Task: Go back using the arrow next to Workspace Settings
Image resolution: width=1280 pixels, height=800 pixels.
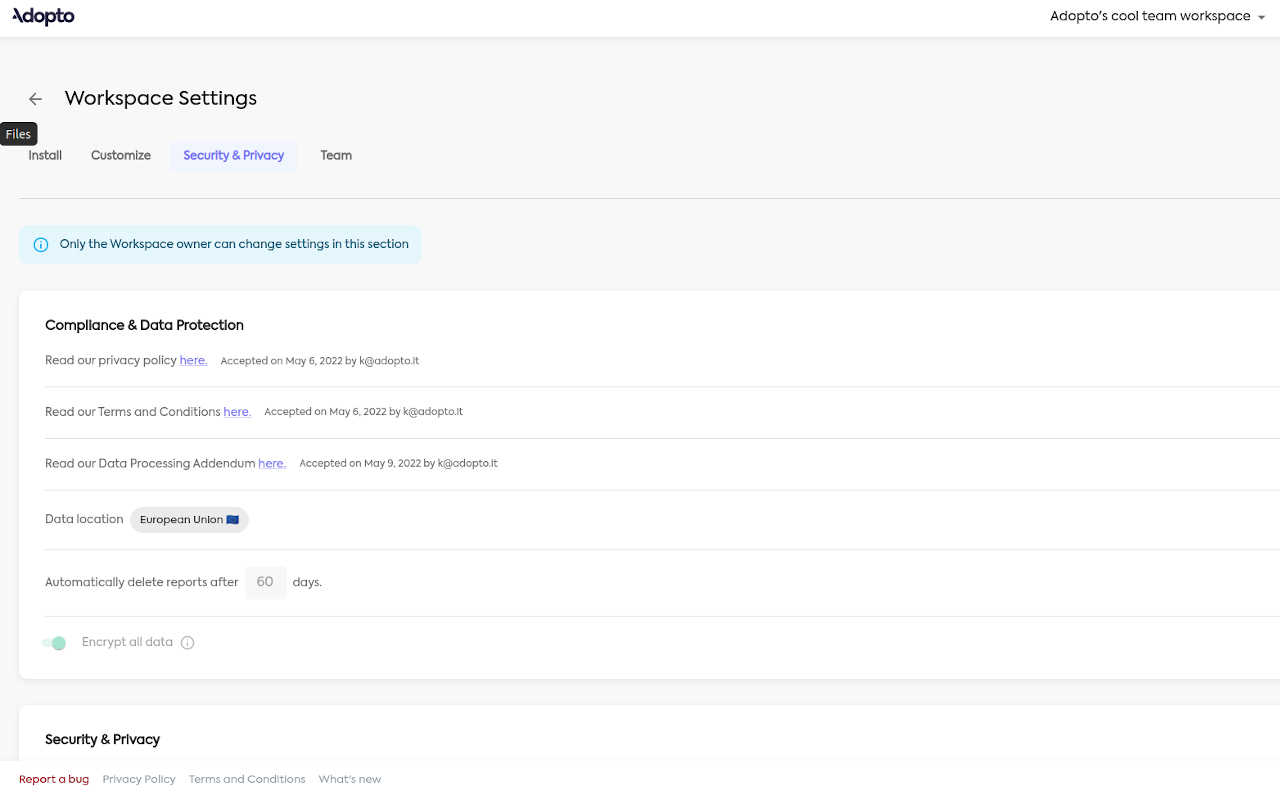Action: click(36, 99)
